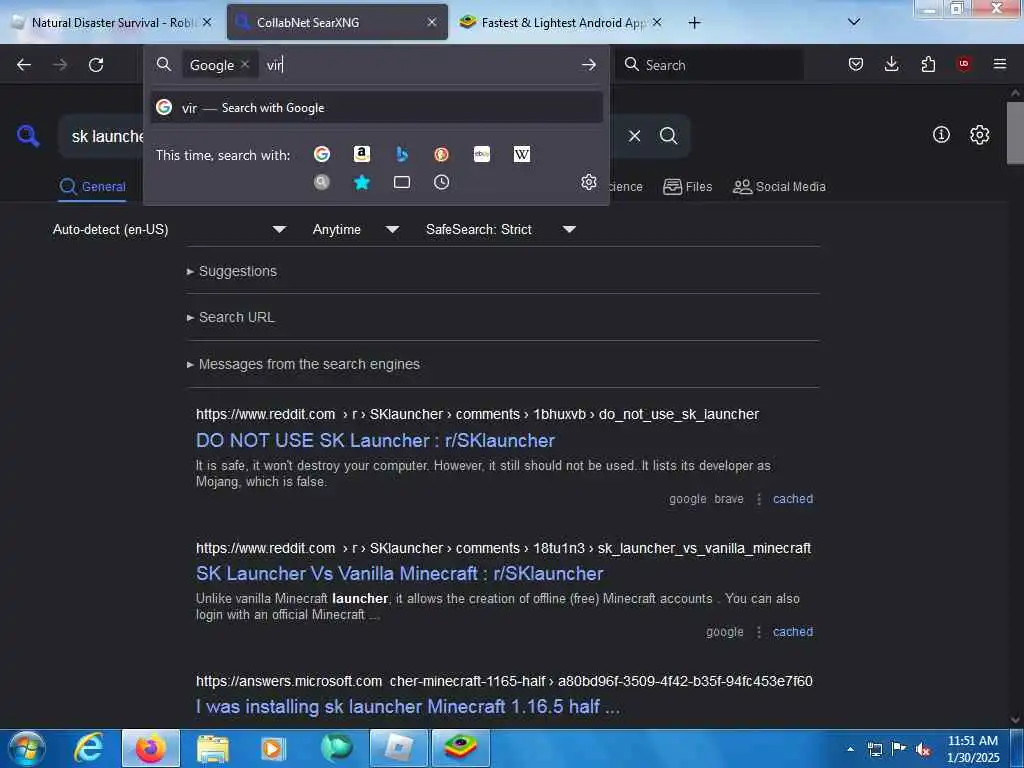Open Windows Start menu orb

[27, 748]
